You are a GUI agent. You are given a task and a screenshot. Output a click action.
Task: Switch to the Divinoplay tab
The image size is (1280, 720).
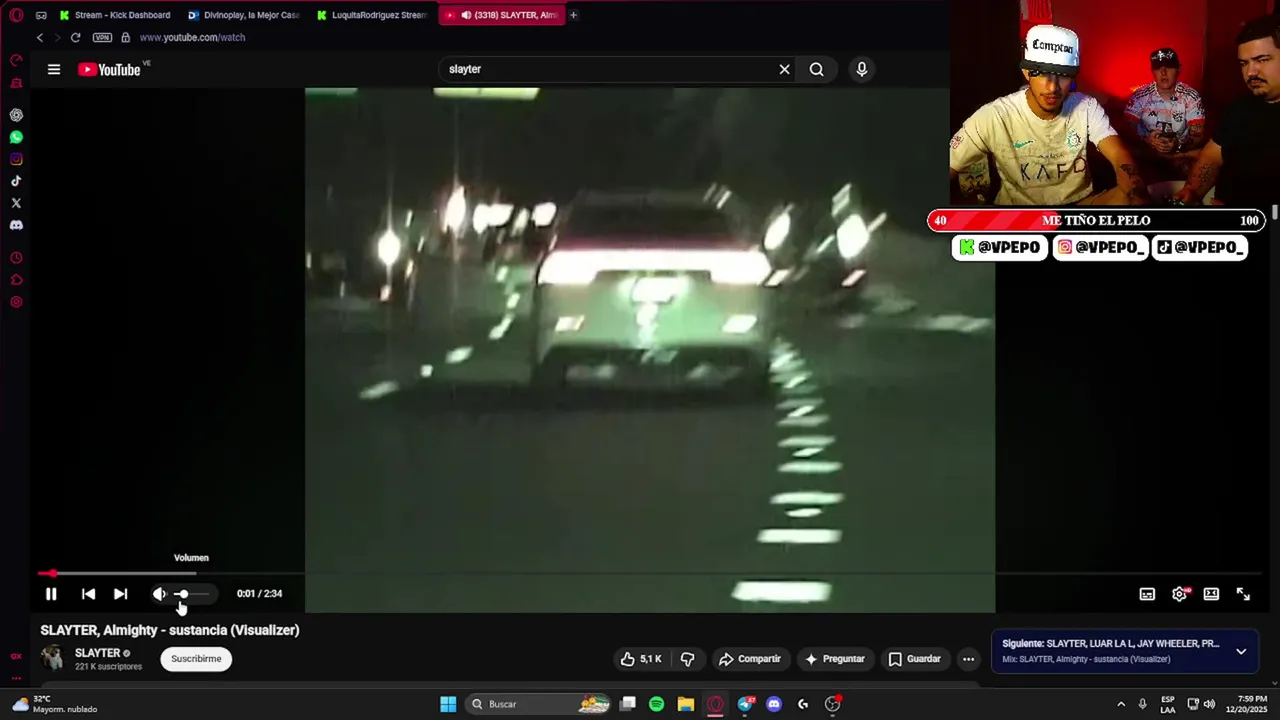[x=244, y=15]
